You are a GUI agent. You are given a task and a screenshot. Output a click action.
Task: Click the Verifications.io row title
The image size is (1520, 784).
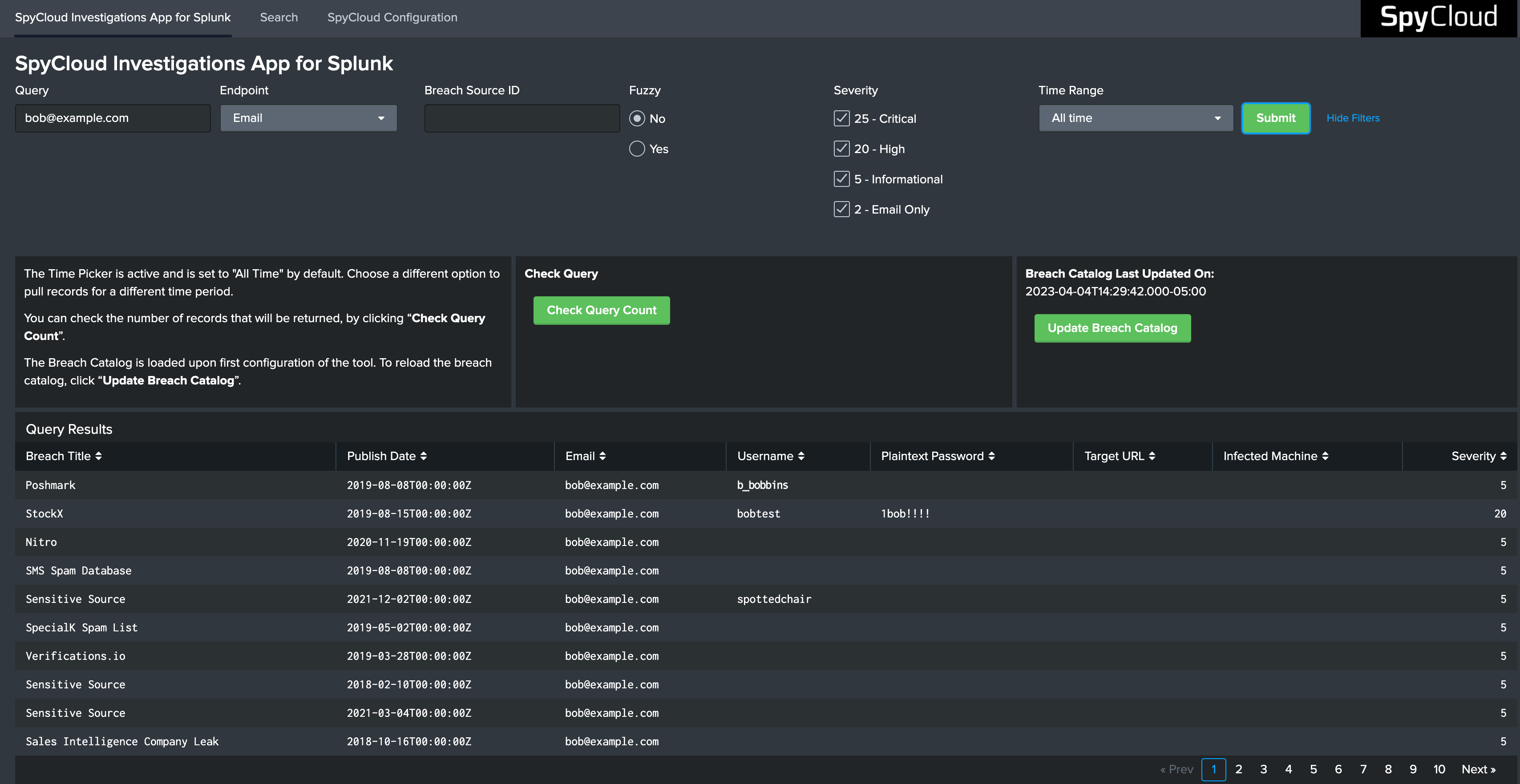76,655
